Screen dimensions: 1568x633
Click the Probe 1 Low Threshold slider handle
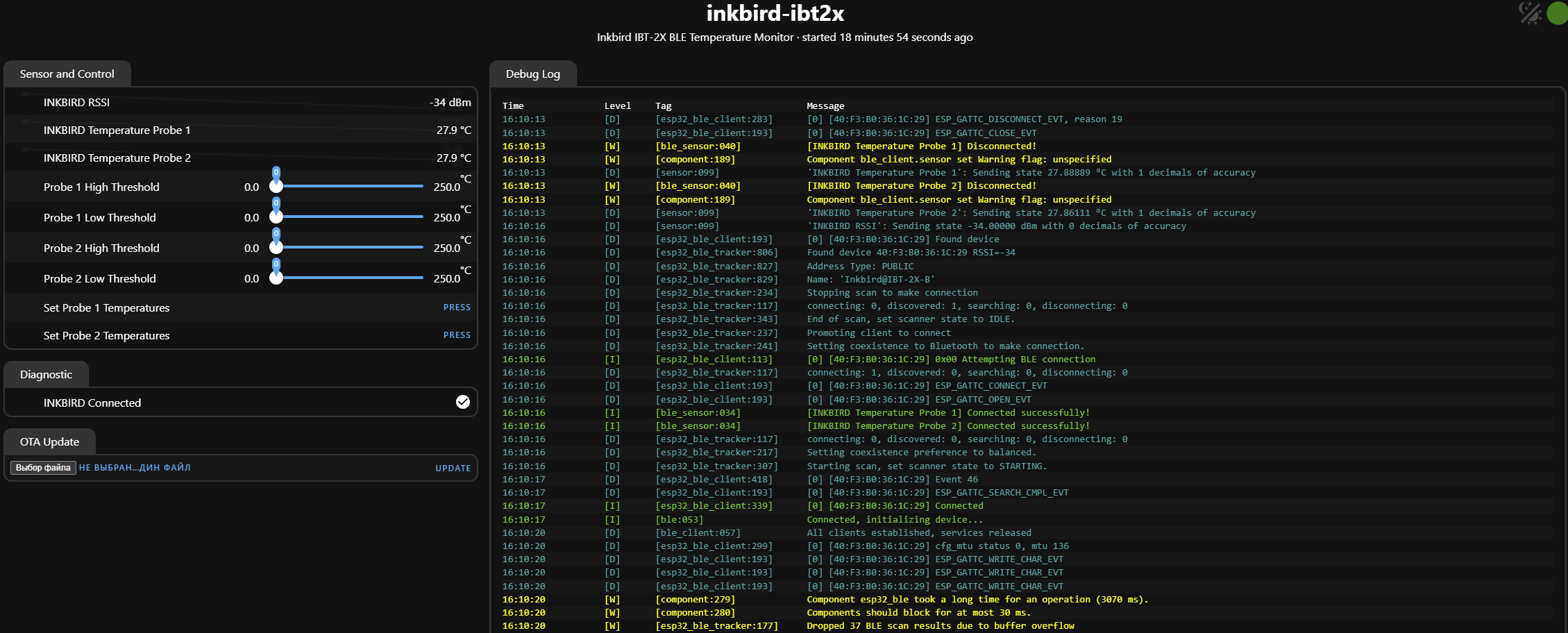coord(276,217)
